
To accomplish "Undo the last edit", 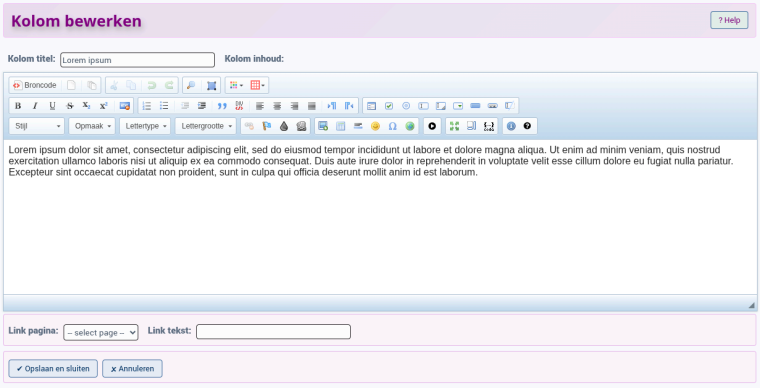I will click(x=152, y=85).
